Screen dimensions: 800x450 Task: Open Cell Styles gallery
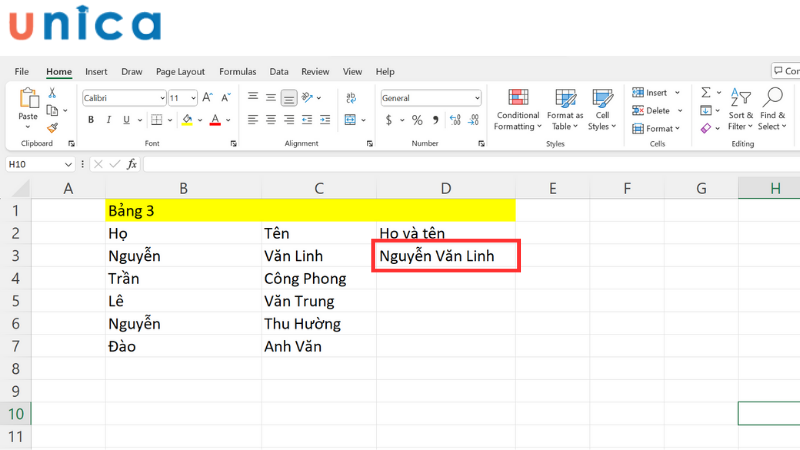pos(602,109)
